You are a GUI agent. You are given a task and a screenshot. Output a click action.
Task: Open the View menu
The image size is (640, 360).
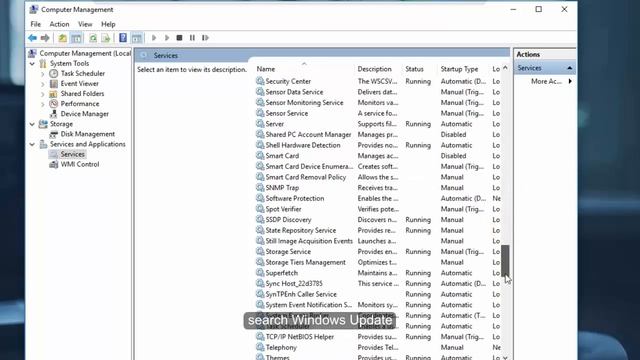point(85,24)
